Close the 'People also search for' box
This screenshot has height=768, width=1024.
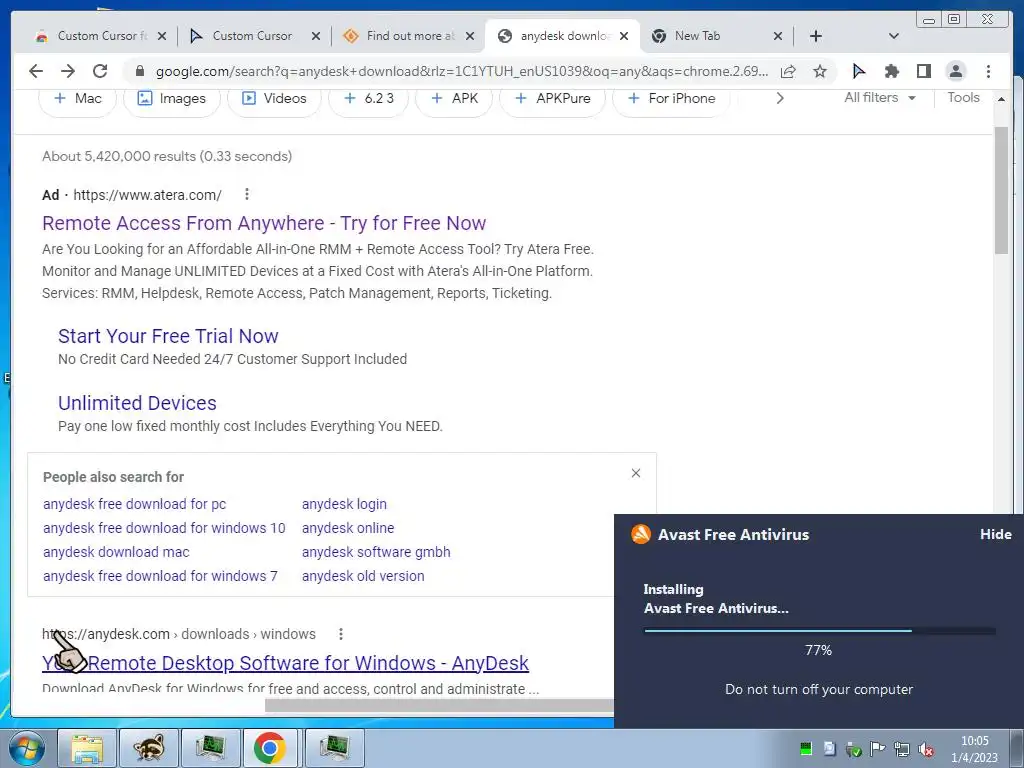tap(635, 473)
